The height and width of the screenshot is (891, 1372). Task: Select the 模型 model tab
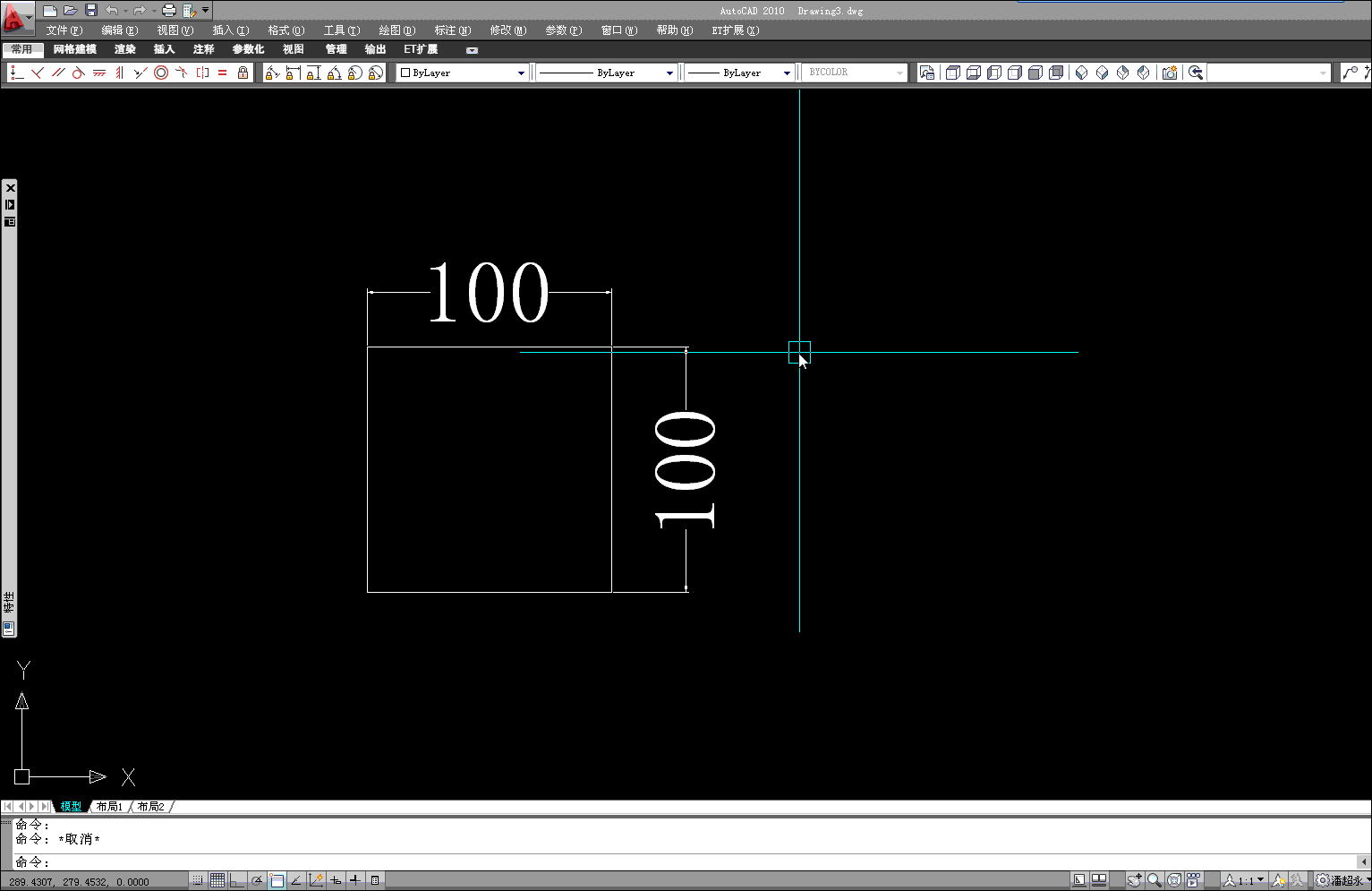[x=71, y=807]
